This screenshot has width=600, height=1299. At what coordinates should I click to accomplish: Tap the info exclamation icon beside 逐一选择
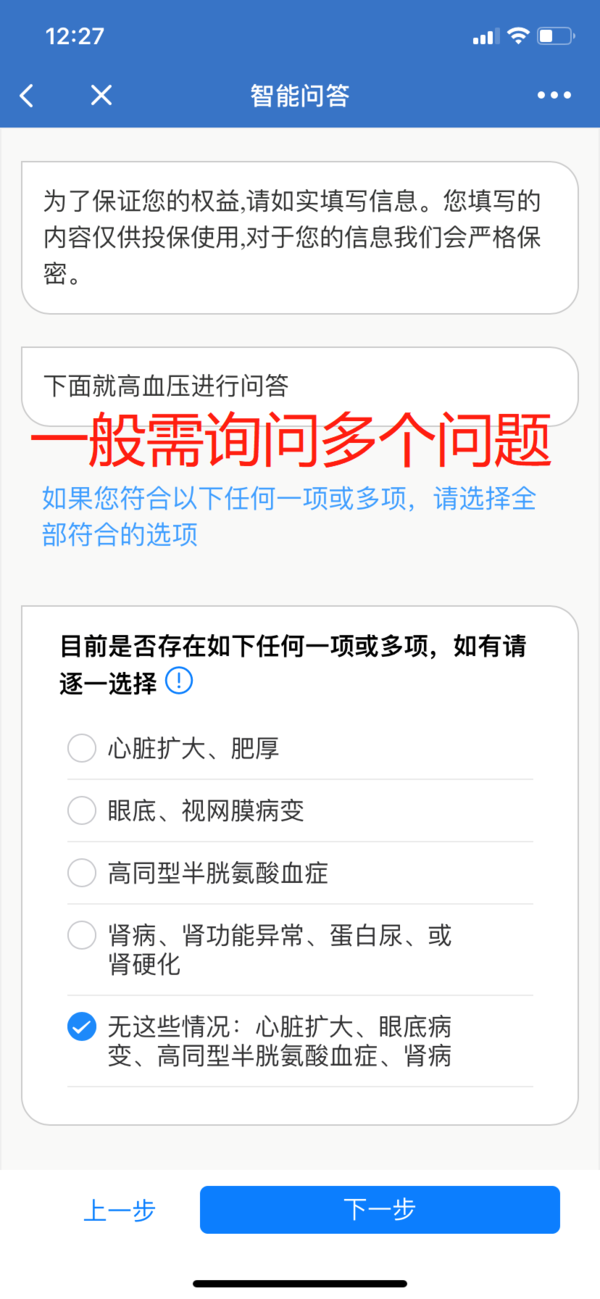pyautogui.click(x=178, y=682)
